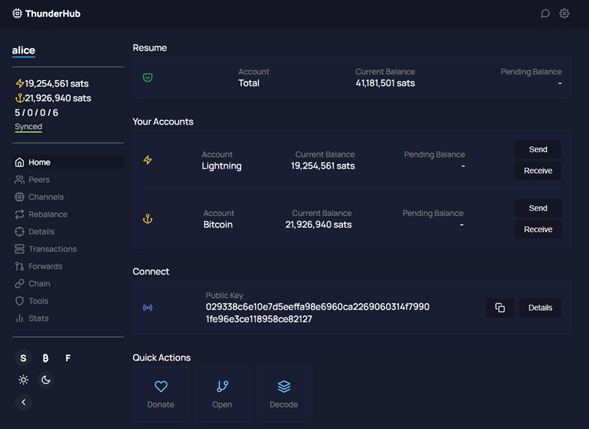The height and width of the screenshot is (429, 589).
Task: Click the heart icon on Donate card
Action: point(161,386)
